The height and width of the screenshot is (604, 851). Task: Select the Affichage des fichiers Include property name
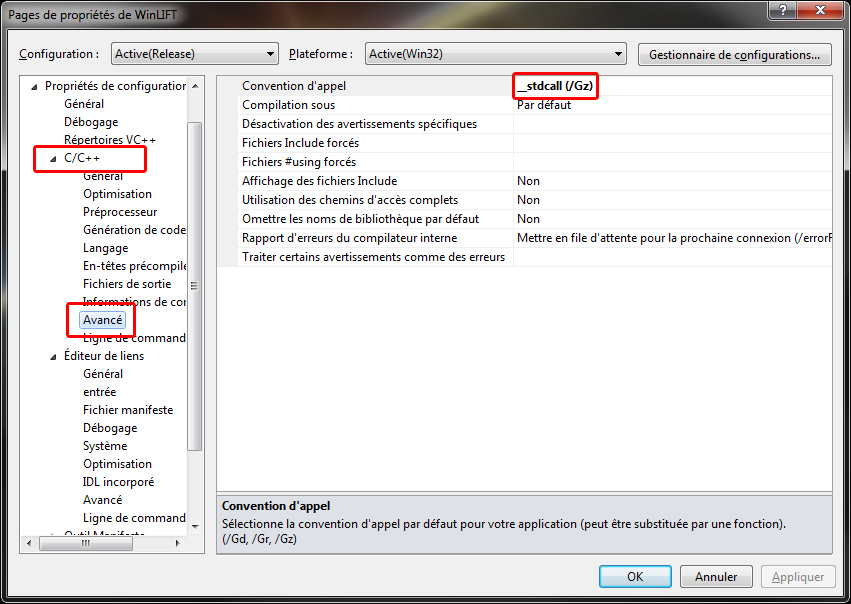(320, 181)
